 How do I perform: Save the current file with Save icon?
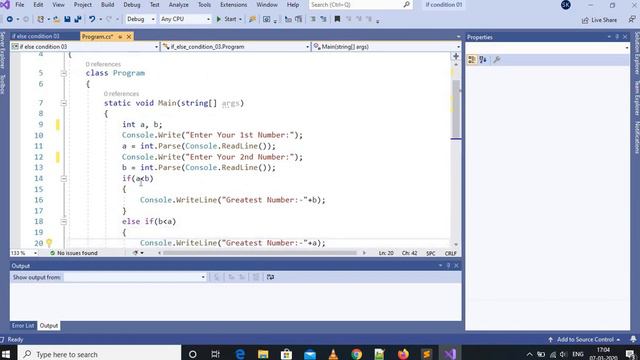pyautogui.click(x=67, y=19)
